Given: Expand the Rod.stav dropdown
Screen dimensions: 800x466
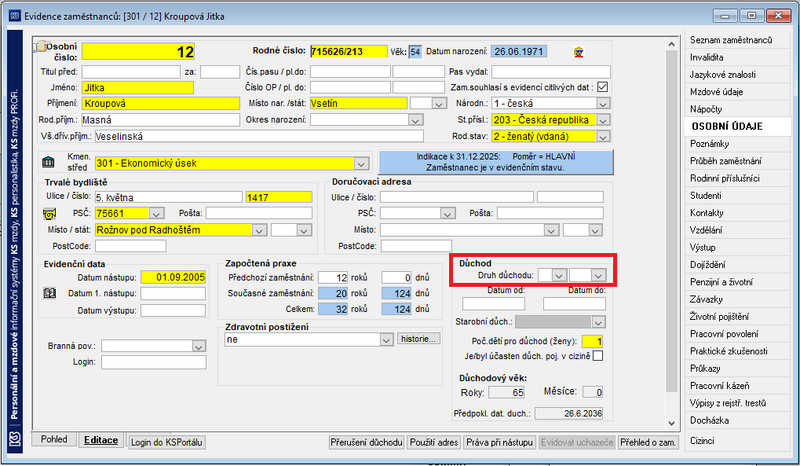Looking at the screenshot, I should [603, 137].
